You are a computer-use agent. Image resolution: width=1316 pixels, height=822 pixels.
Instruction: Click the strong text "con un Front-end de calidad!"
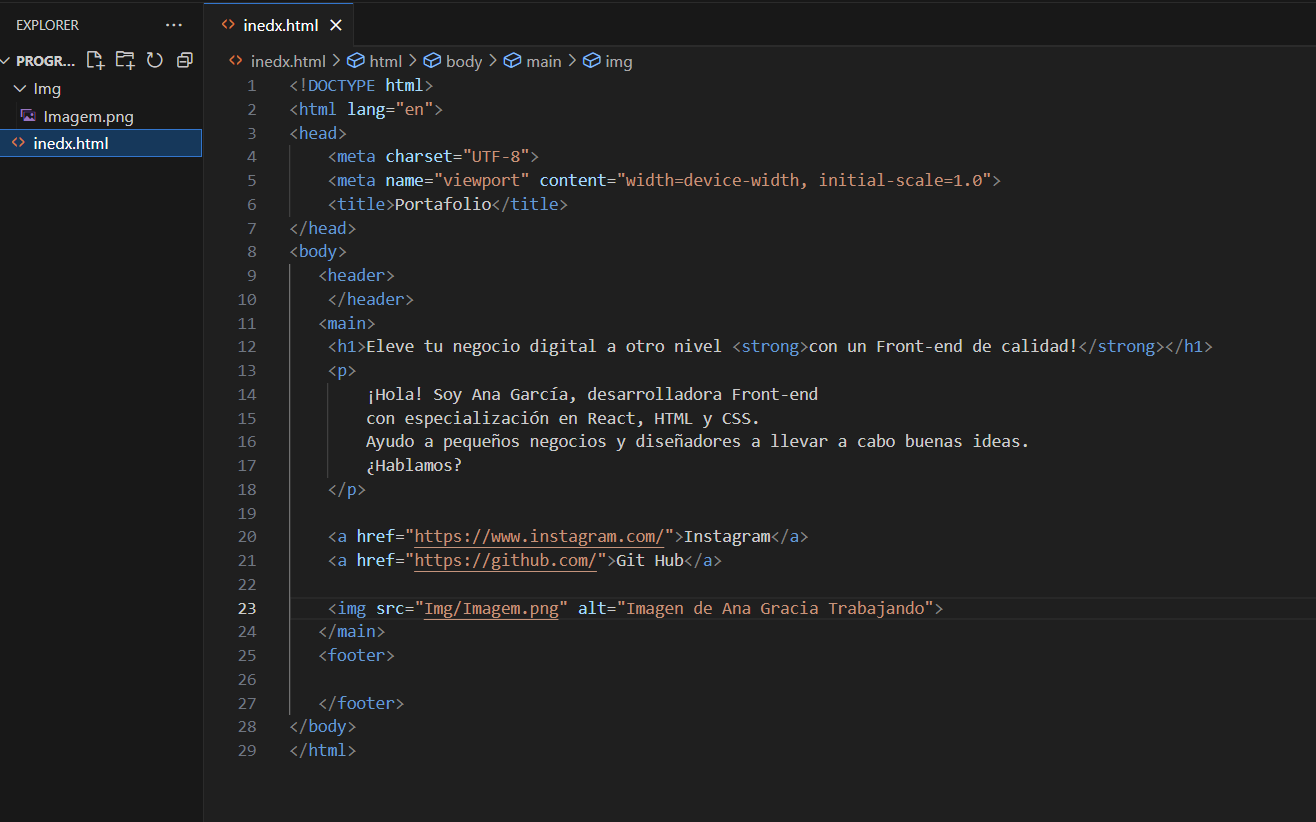[x=943, y=347]
